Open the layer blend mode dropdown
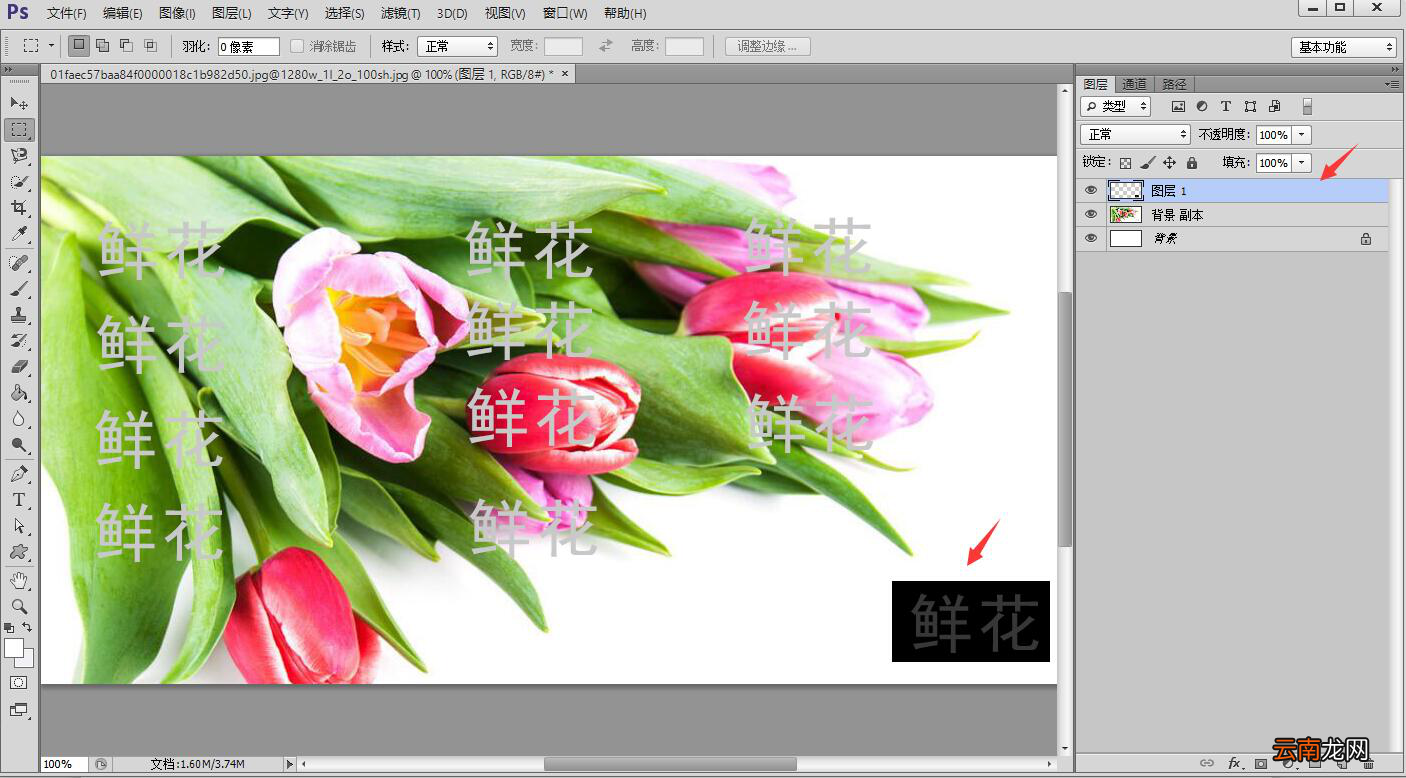 (x=1135, y=134)
